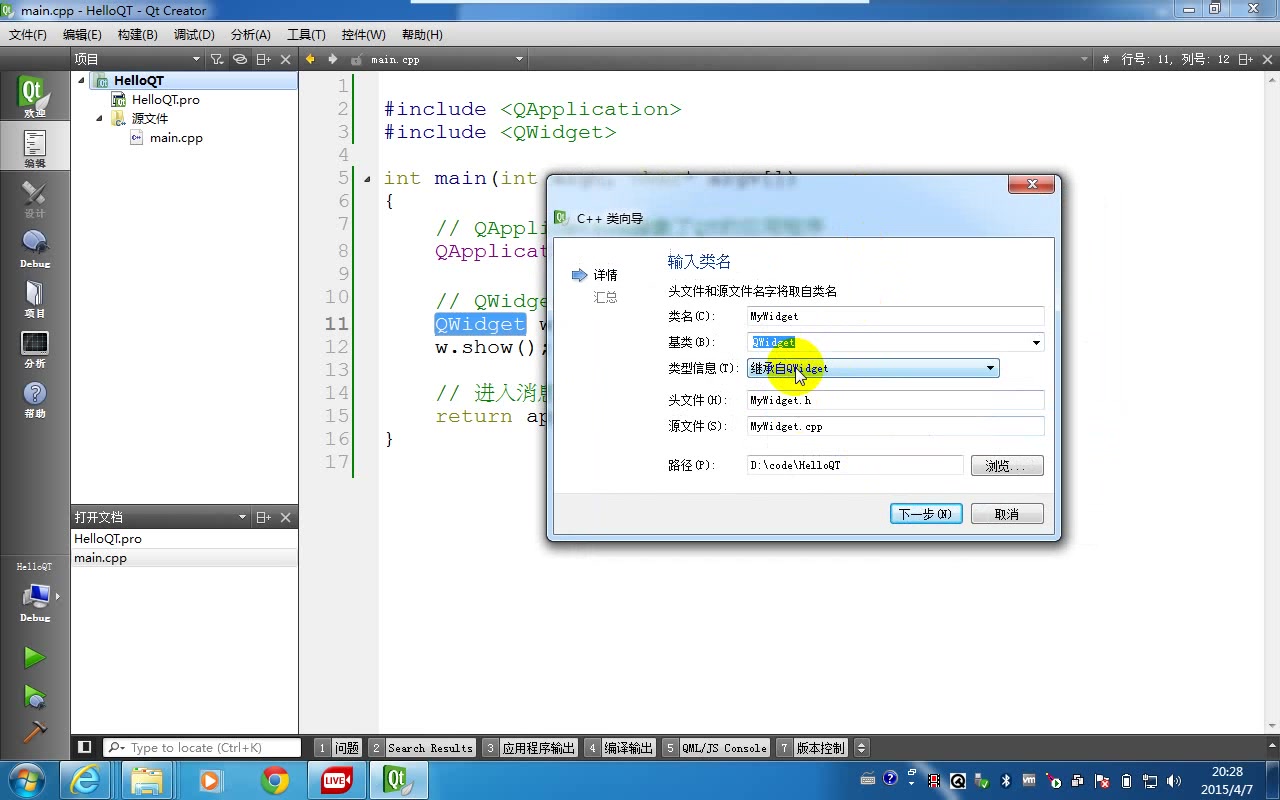The height and width of the screenshot is (800, 1280).
Task: Open the Design (设计) mode
Action: coord(34,198)
